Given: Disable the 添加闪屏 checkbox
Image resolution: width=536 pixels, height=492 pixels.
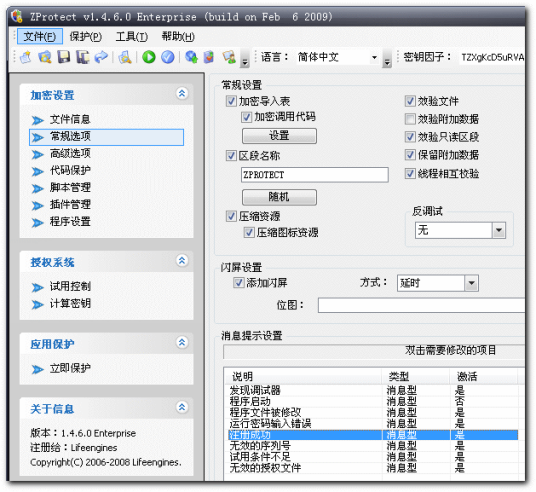Looking at the screenshot, I should (238, 282).
